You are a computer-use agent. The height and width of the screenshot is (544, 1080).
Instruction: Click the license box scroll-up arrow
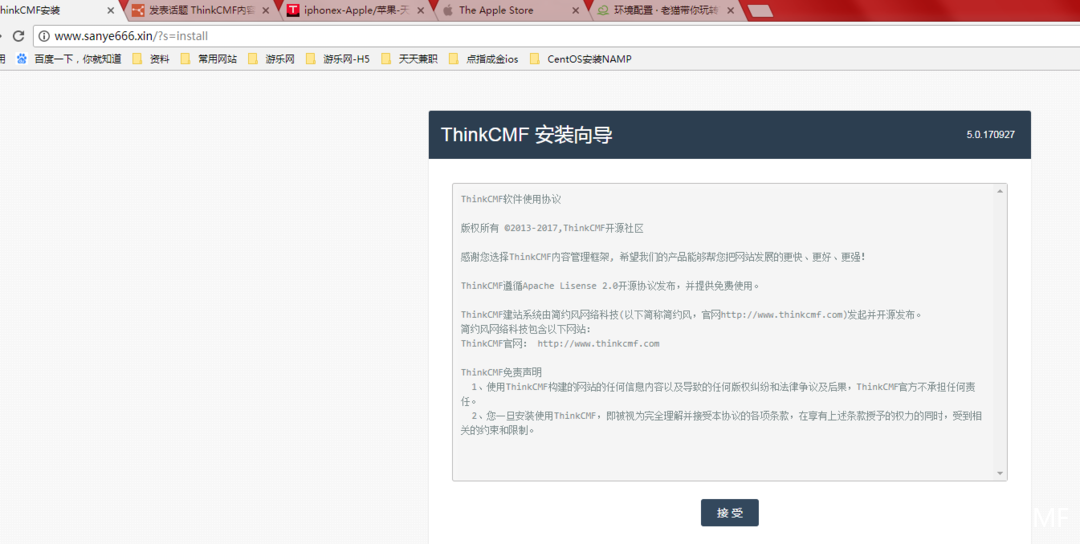[1000, 191]
